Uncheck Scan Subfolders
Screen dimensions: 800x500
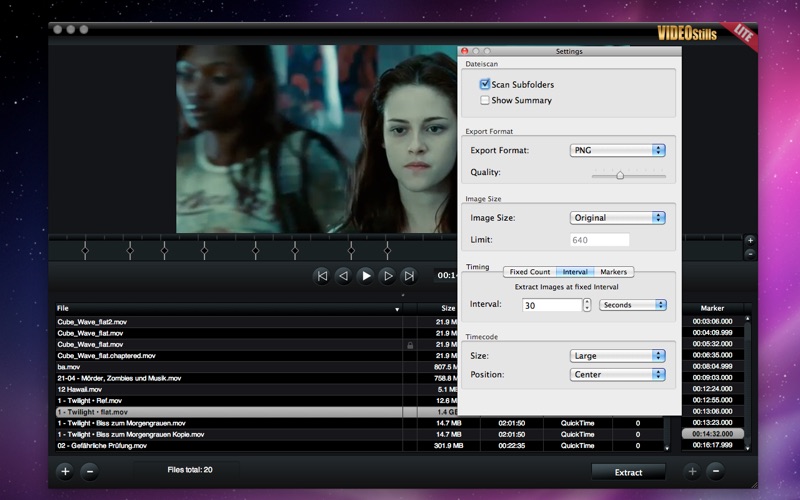[x=485, y=84]
